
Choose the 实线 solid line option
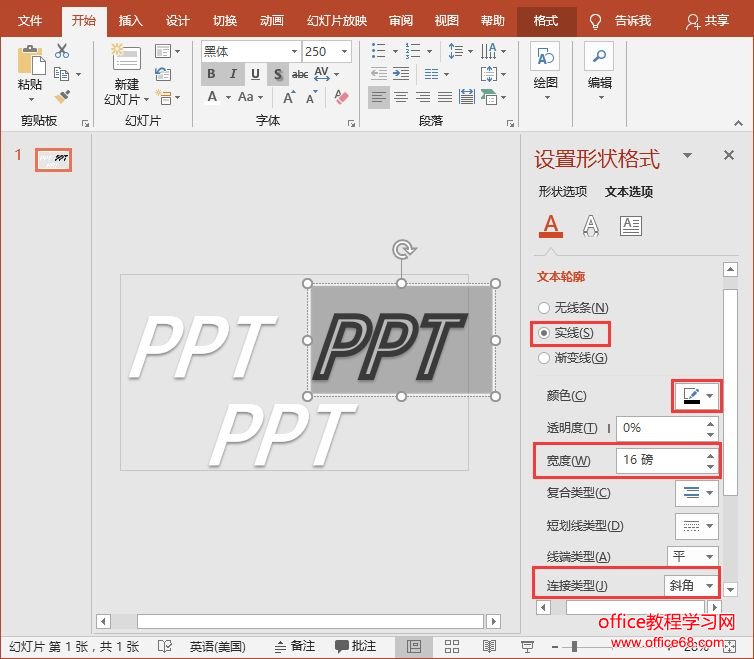[x=544, y=333]
